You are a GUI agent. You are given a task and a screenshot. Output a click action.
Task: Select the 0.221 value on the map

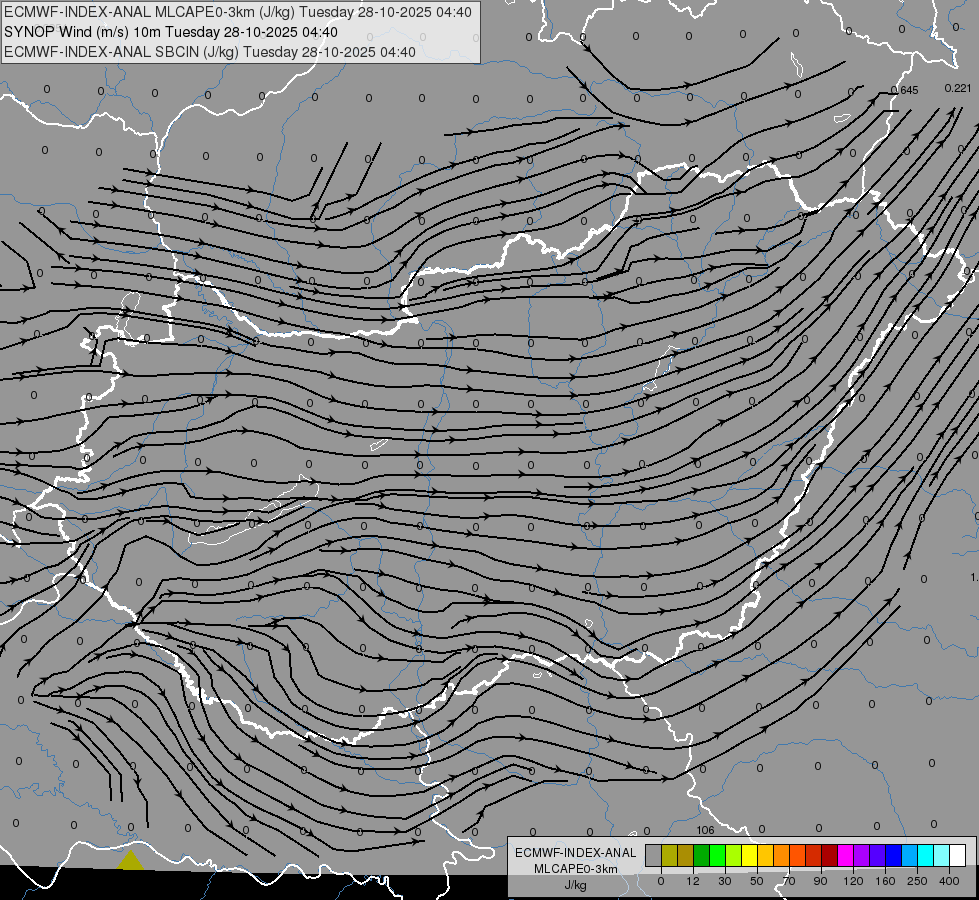[x=958, y=88]
